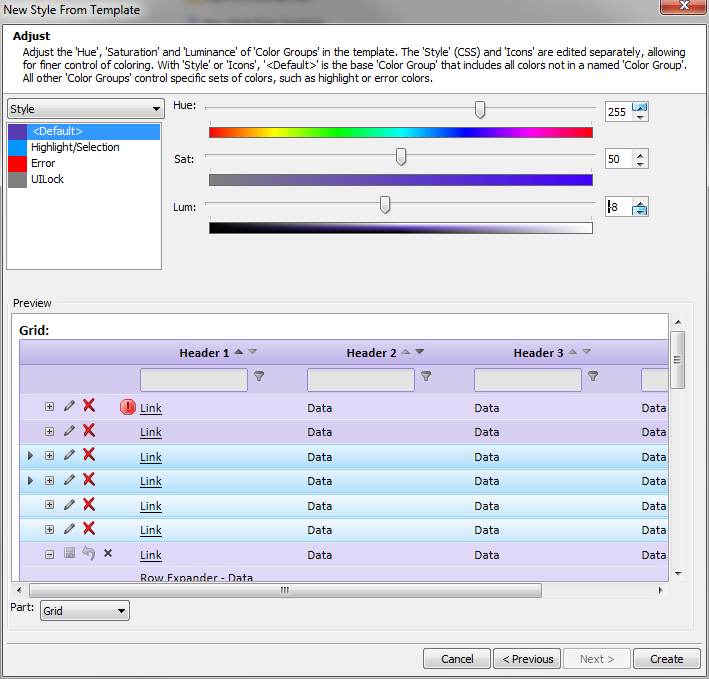Open the Part Grid dropdown

[85, 611]
